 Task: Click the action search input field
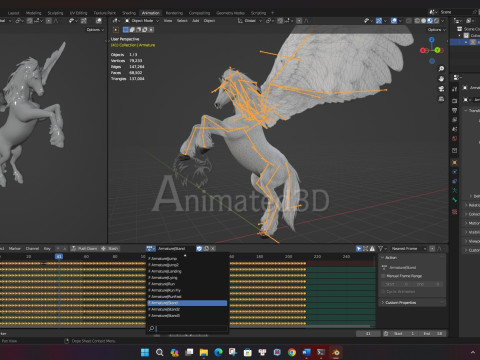coord(188,329)
